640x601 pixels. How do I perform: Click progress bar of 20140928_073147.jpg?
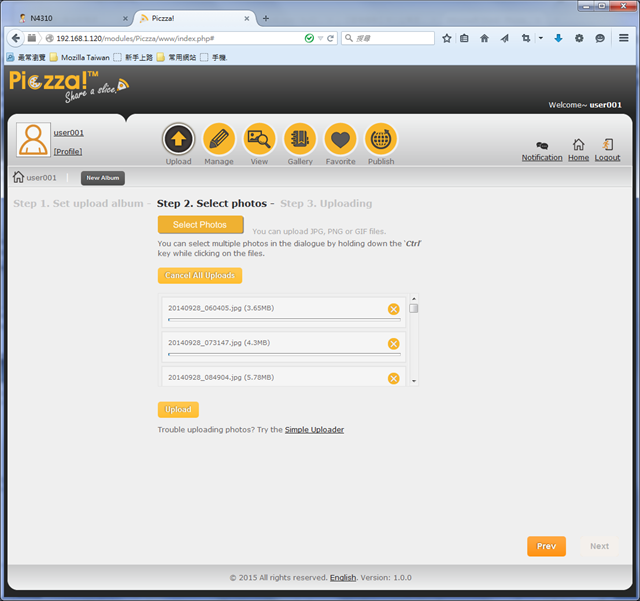[284, 354]
